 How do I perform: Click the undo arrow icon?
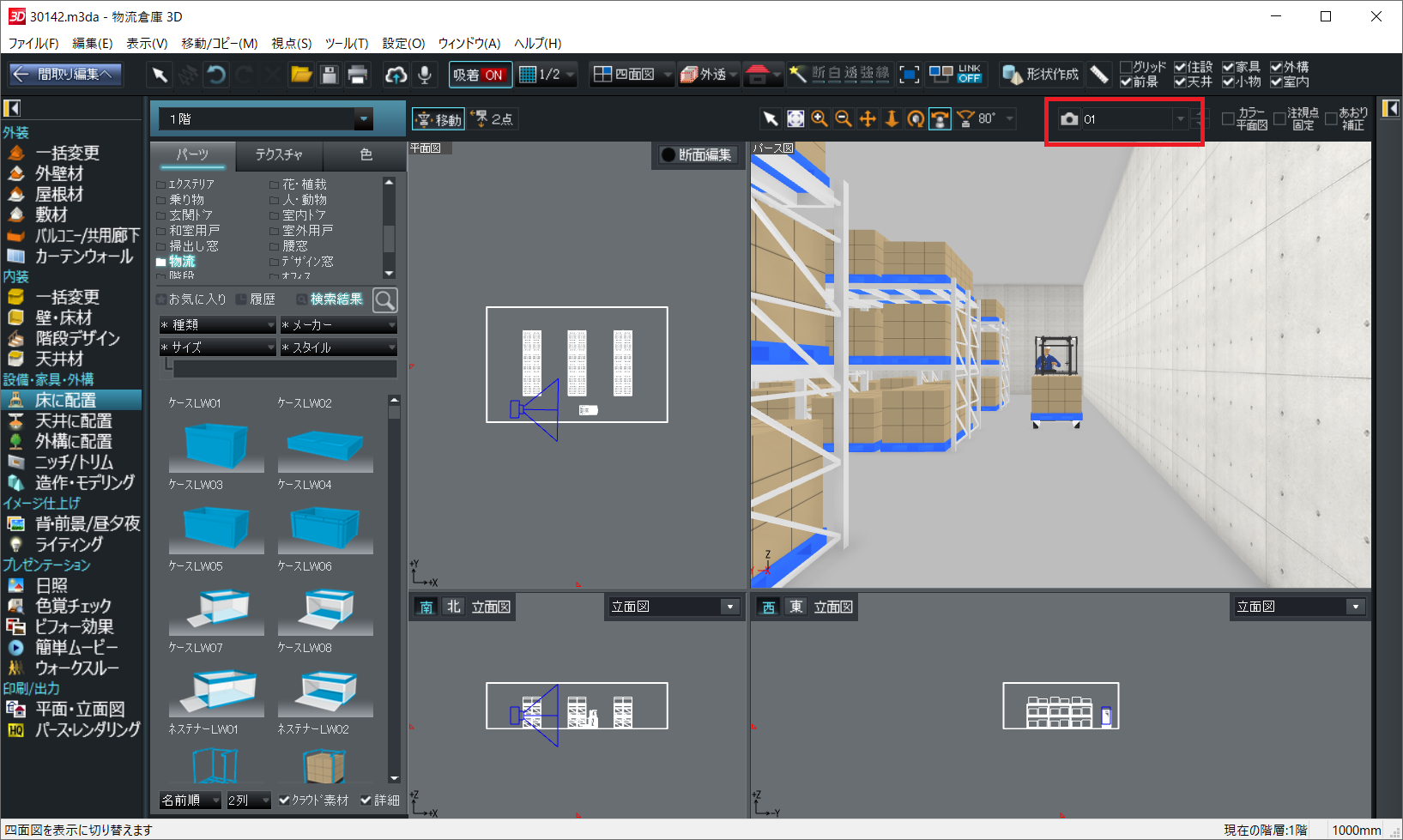[x=216, y=75]
